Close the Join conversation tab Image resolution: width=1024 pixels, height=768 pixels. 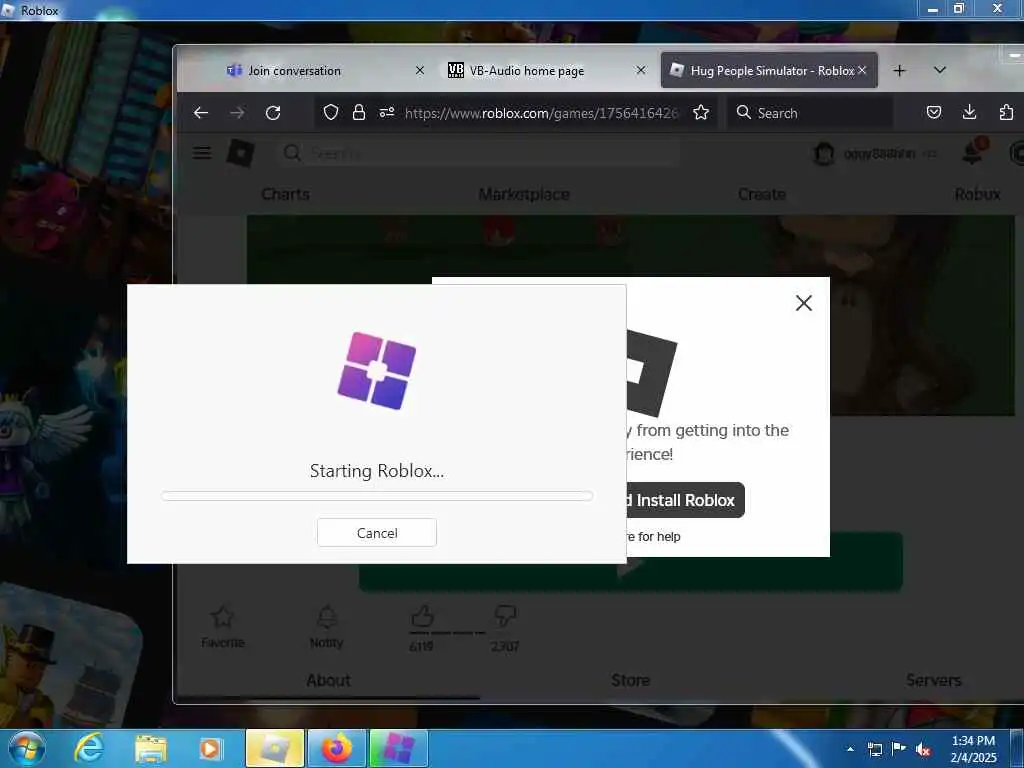point(420,71)
